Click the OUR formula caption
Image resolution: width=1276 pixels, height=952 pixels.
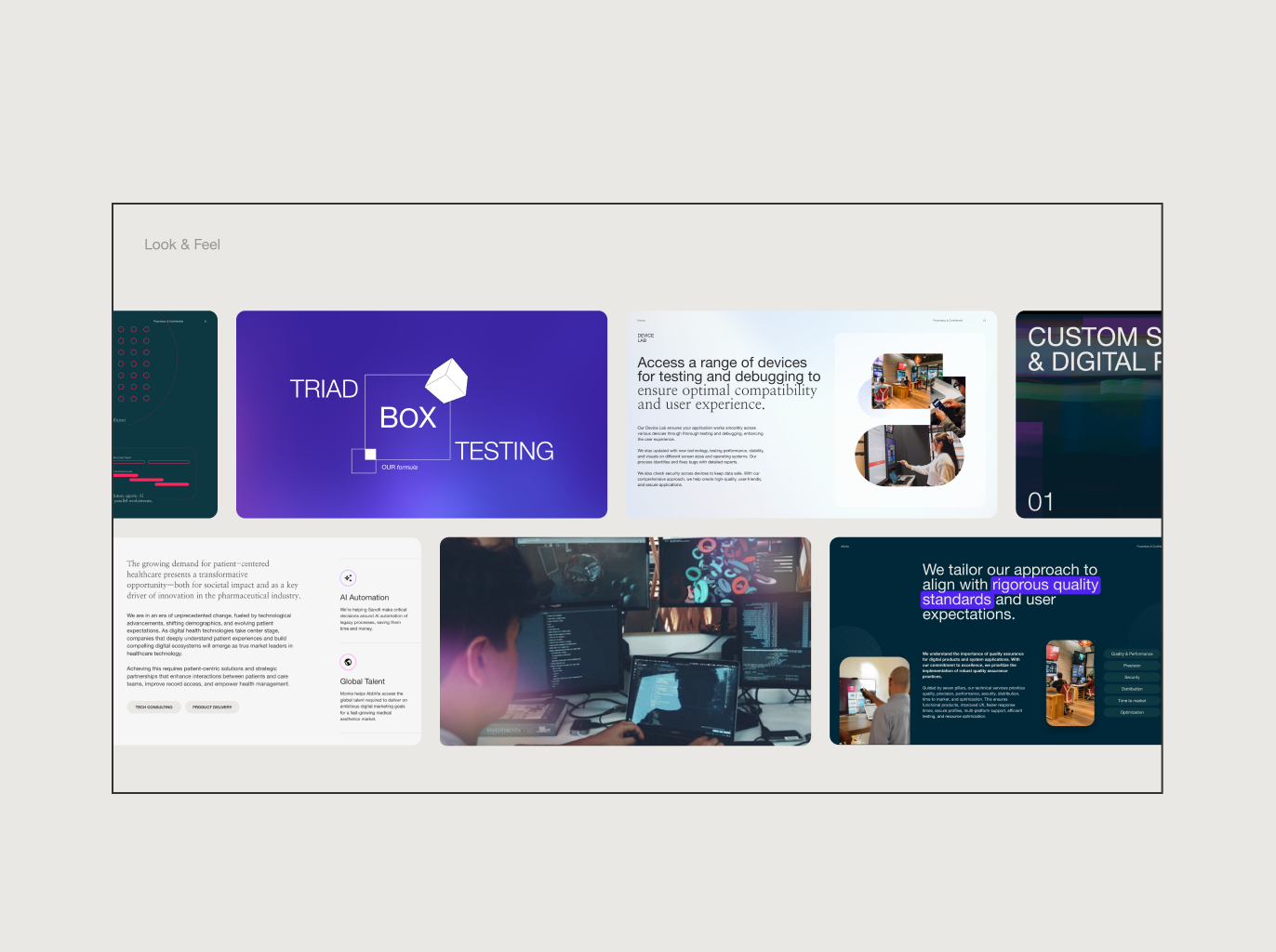[x=400, y=468]
